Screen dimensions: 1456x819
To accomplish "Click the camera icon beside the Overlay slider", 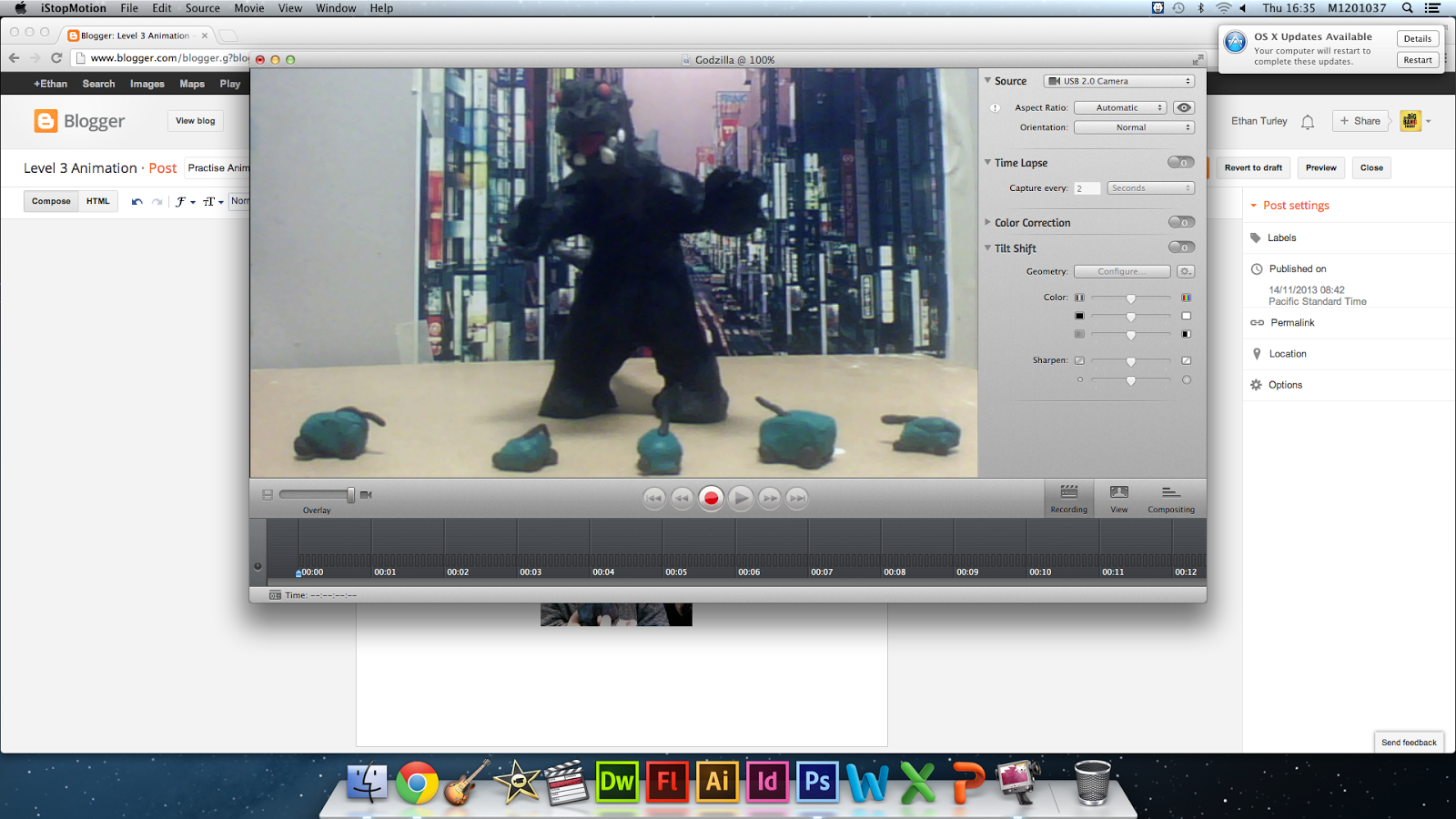I will (366, 495).
